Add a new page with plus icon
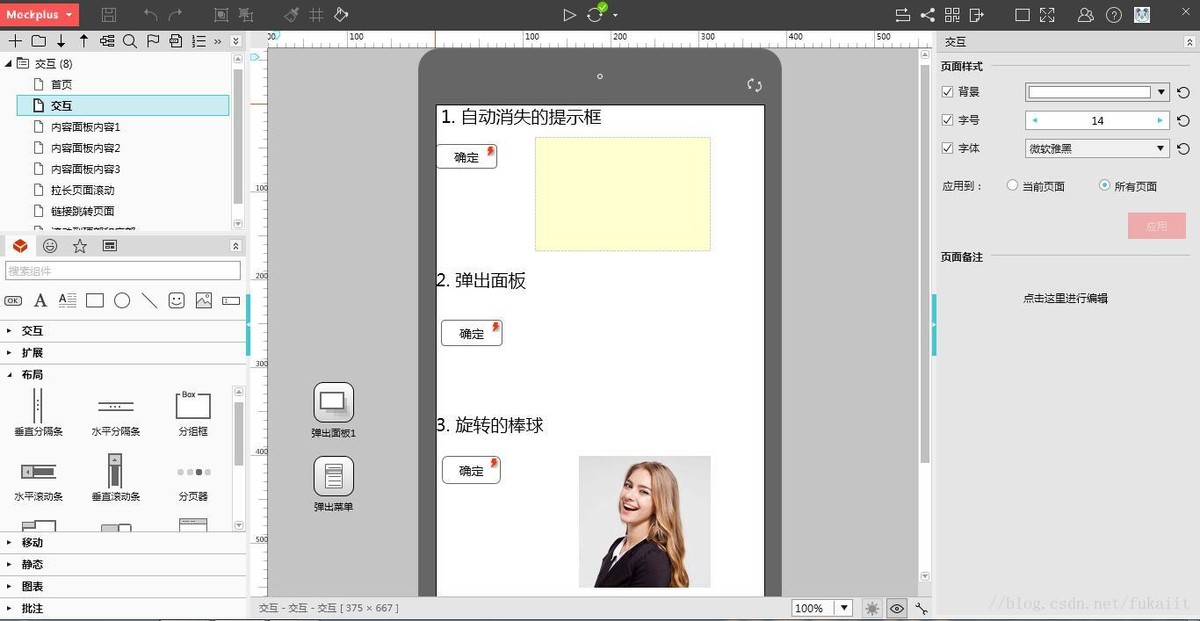Screen dimensions: 1200x621 (15, 41)
